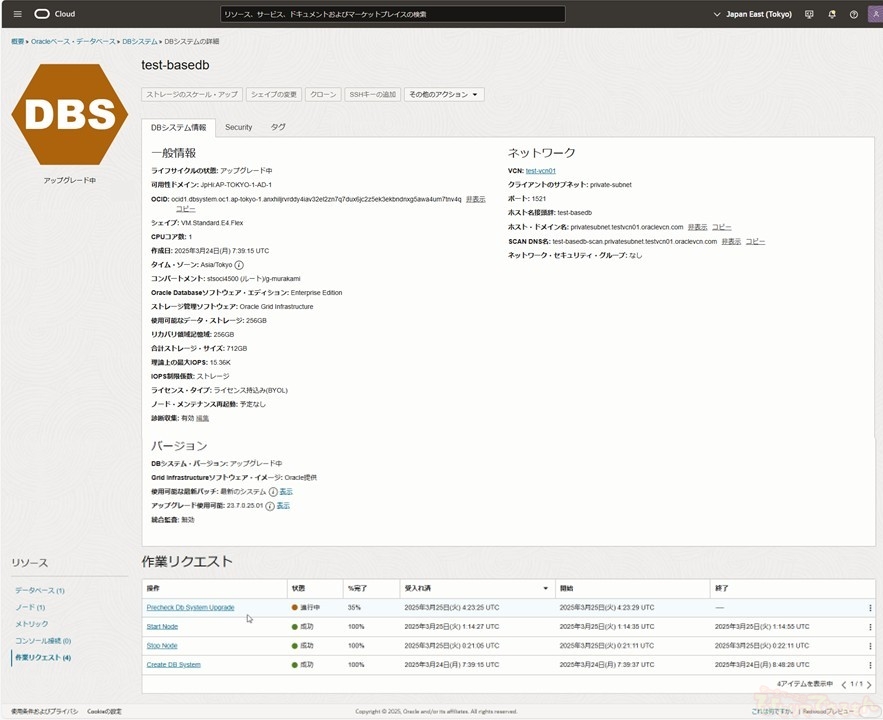This screenshot has width=883, height=720.
Task: Switch to the タグ tab
Action: [278, 127]
